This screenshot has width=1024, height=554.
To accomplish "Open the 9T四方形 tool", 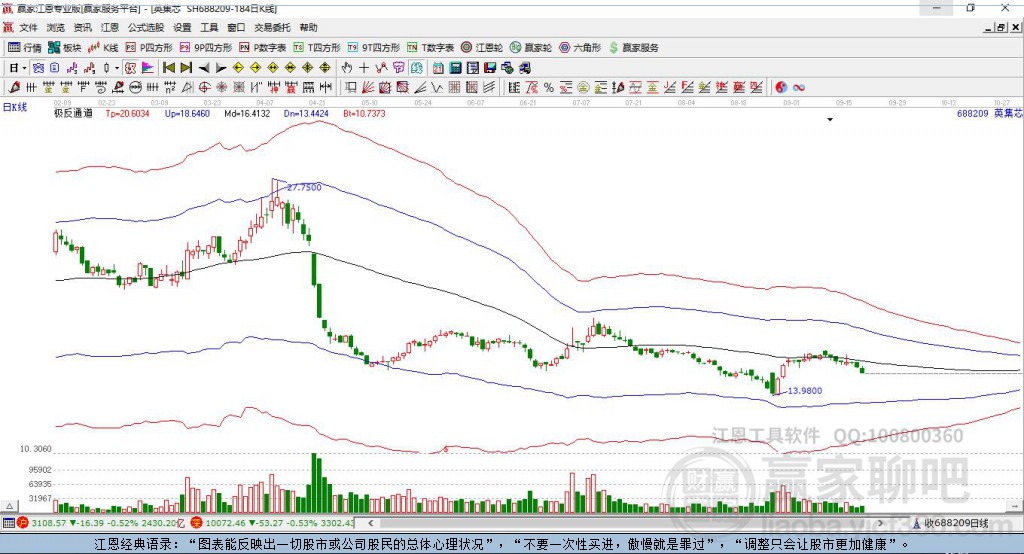I will click(x=374, y=48).
